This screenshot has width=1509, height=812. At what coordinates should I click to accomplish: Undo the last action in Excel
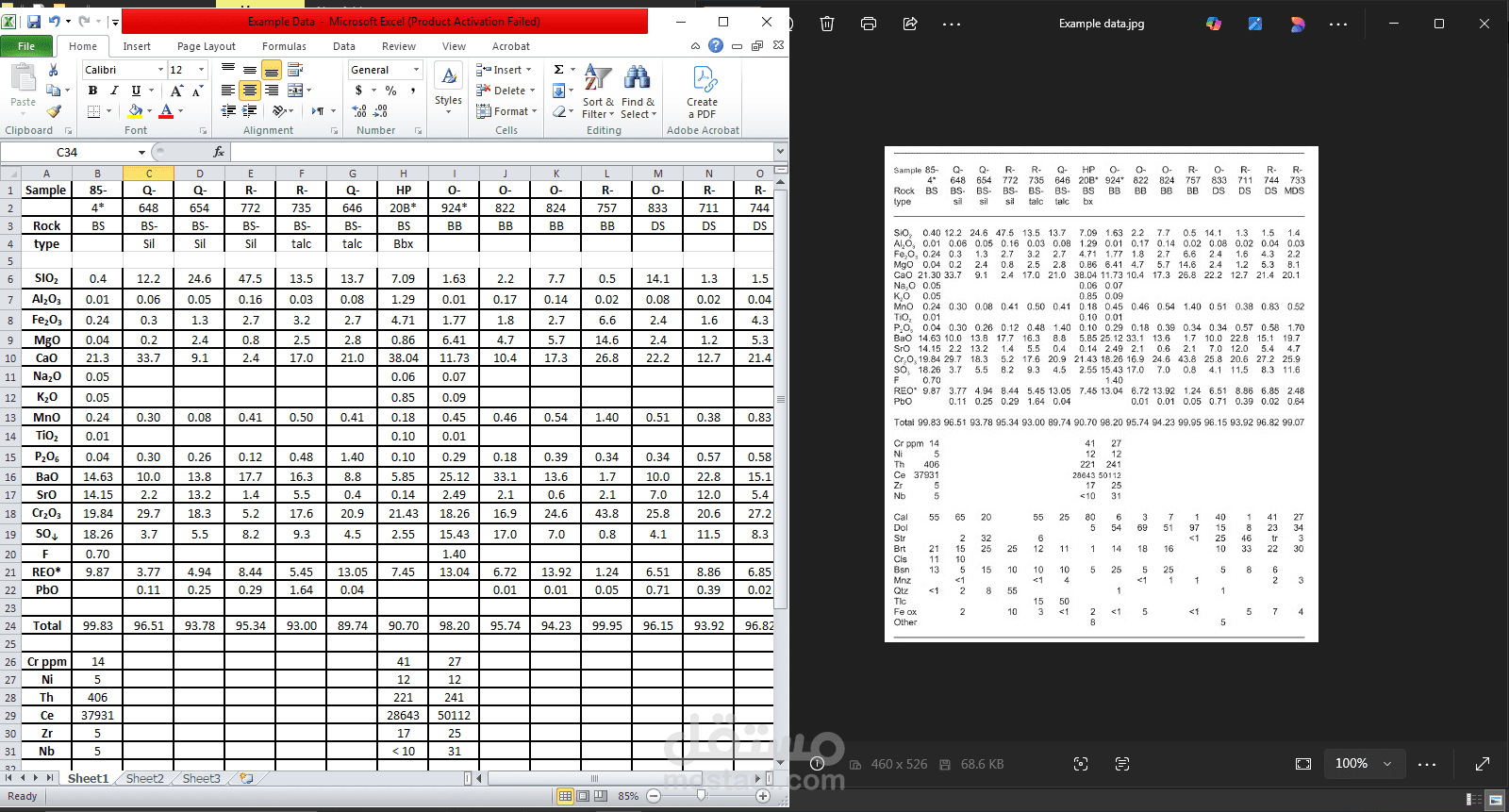coord(55,22)
